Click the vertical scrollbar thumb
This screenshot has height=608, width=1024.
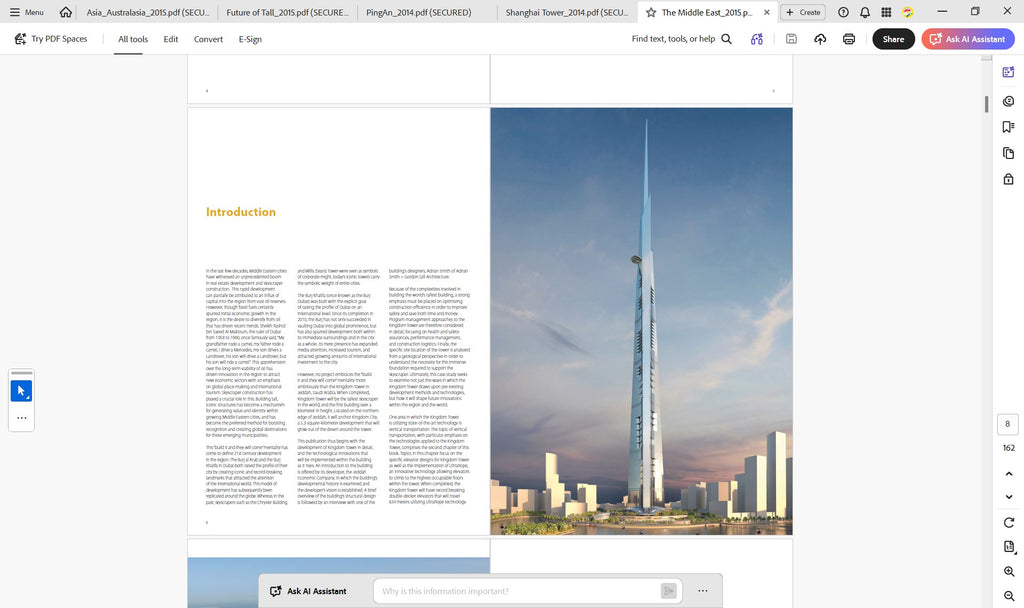(986, 104)
